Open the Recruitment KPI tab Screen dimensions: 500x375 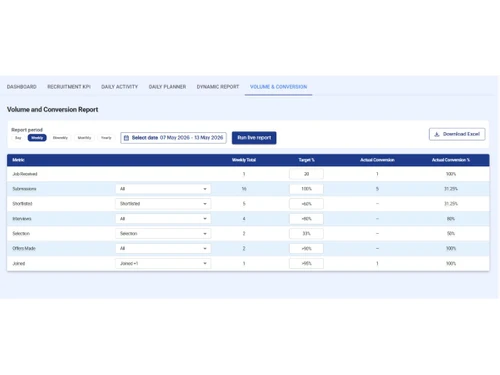69,87
